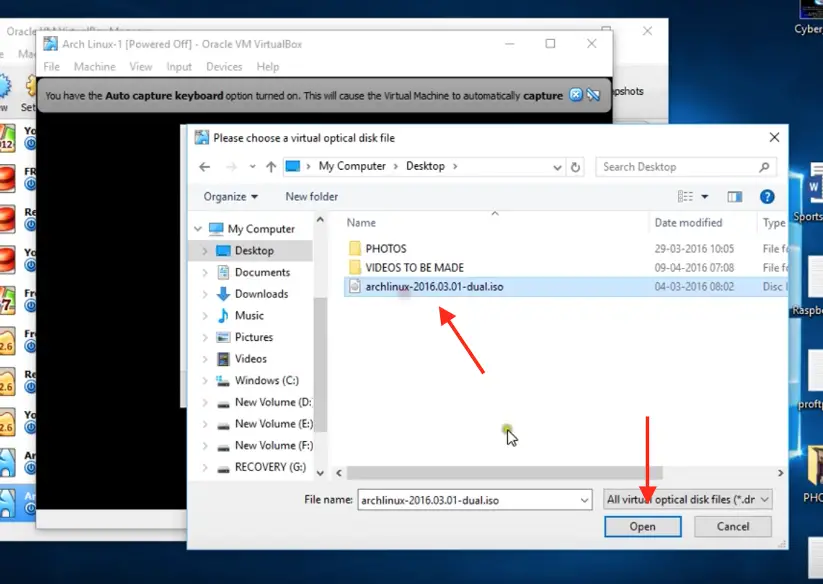Sort by the Type column header
823x584 pixels.
[x=774, y=222]
